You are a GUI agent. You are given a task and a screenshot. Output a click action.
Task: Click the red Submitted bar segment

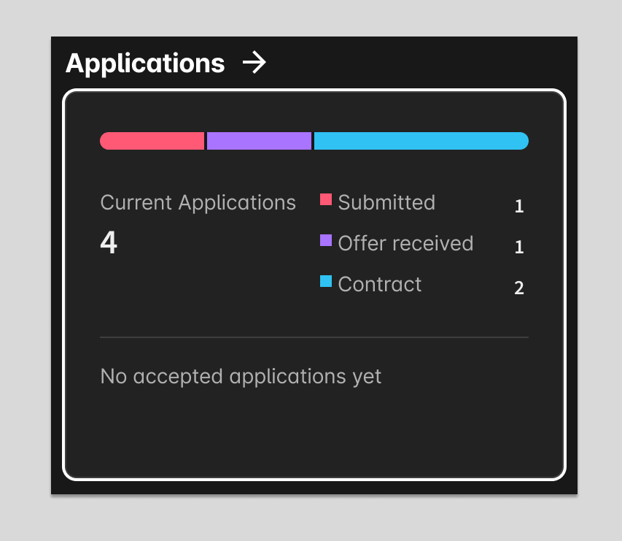point(152,141)
